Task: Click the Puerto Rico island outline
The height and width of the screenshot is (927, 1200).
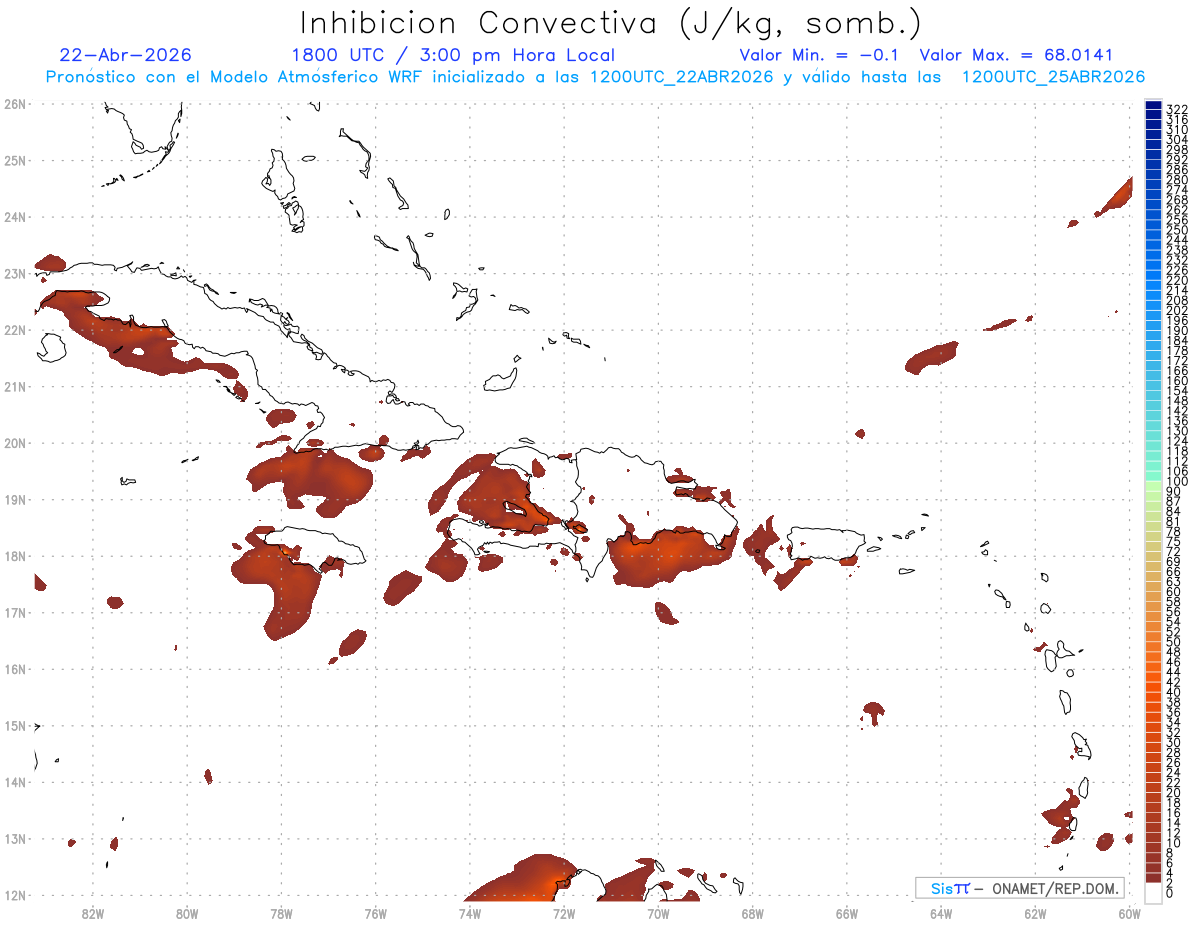Action: [826, 545]
